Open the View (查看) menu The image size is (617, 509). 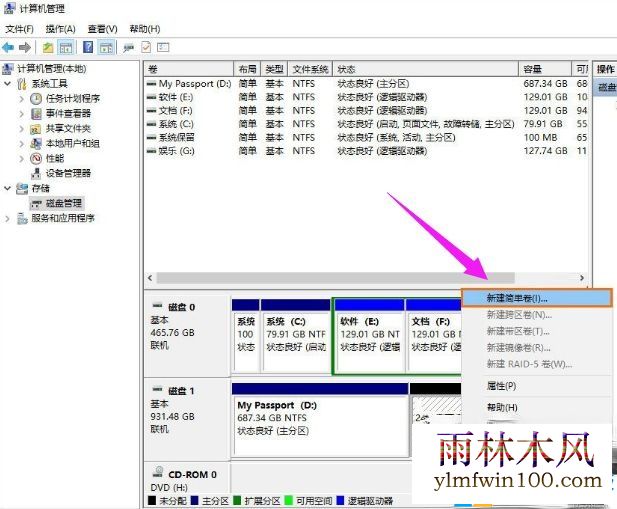[x=102, y=29]
